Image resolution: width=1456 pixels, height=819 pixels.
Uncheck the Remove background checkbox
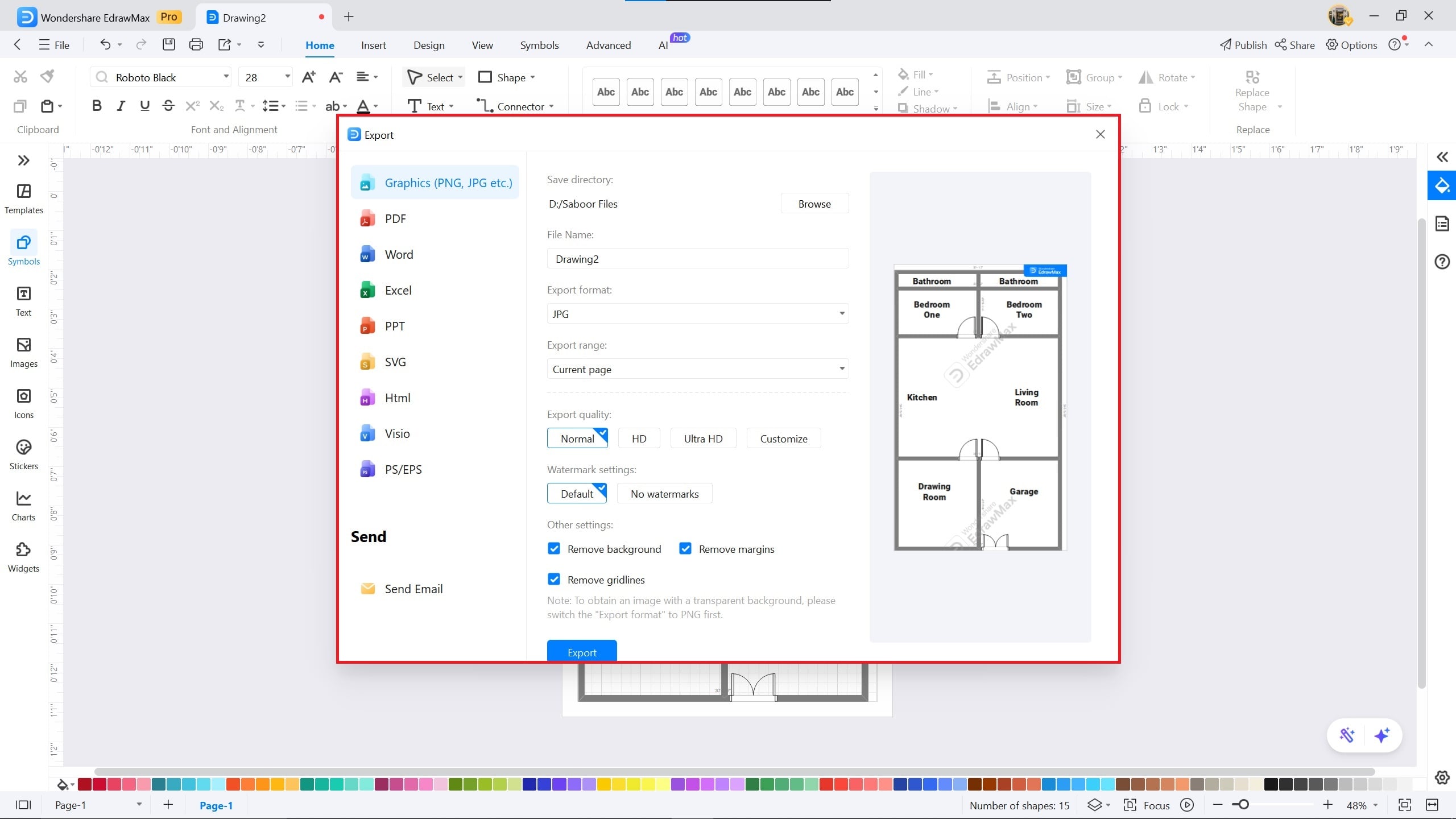(x=554, y=549)
